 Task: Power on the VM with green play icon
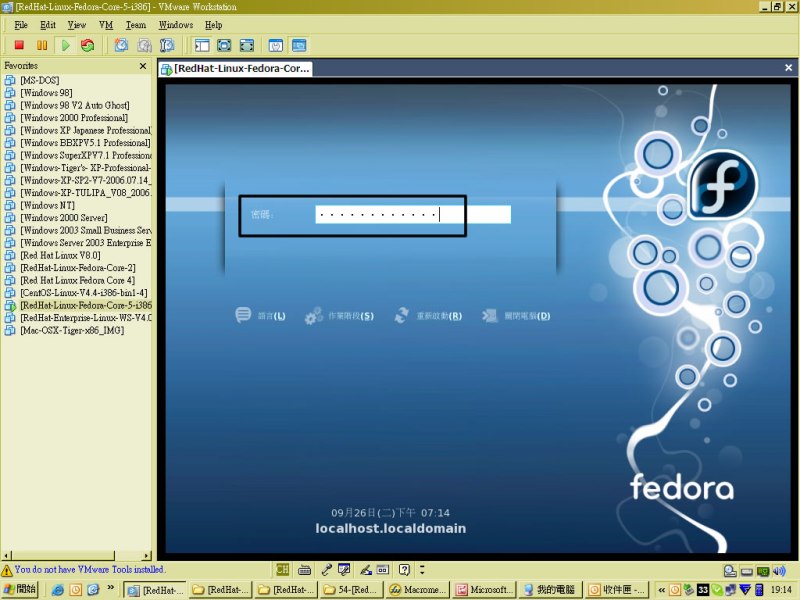point(65,45)
